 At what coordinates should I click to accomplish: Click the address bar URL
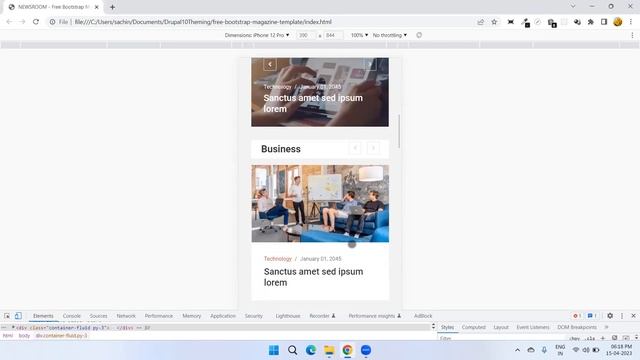click(x=203, y=22)
